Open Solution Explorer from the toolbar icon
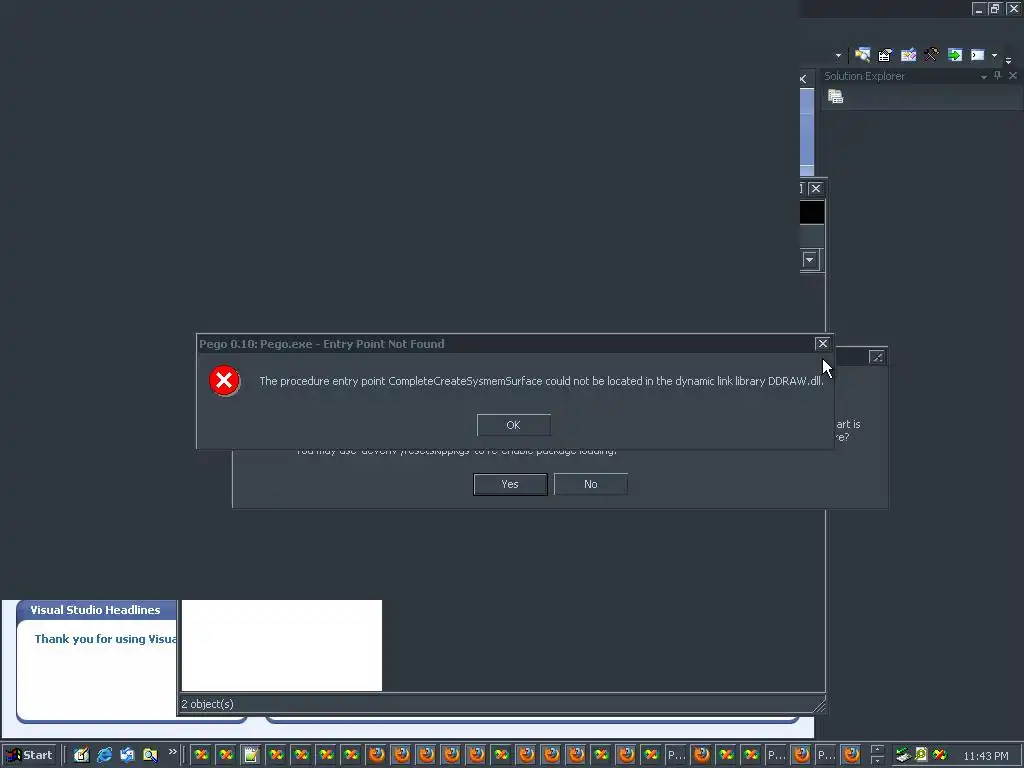1024x768 pixels. pos(862,55)
